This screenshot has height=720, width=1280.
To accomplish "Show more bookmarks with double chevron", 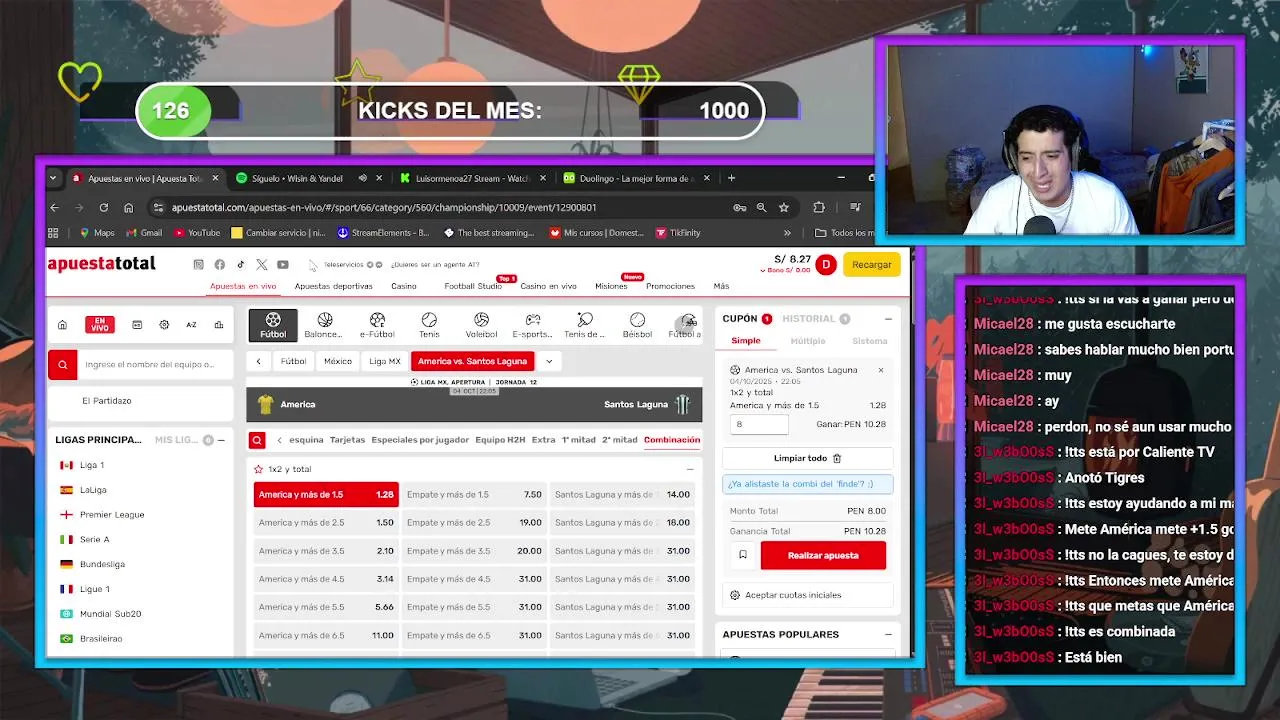I will coord(787,233).
